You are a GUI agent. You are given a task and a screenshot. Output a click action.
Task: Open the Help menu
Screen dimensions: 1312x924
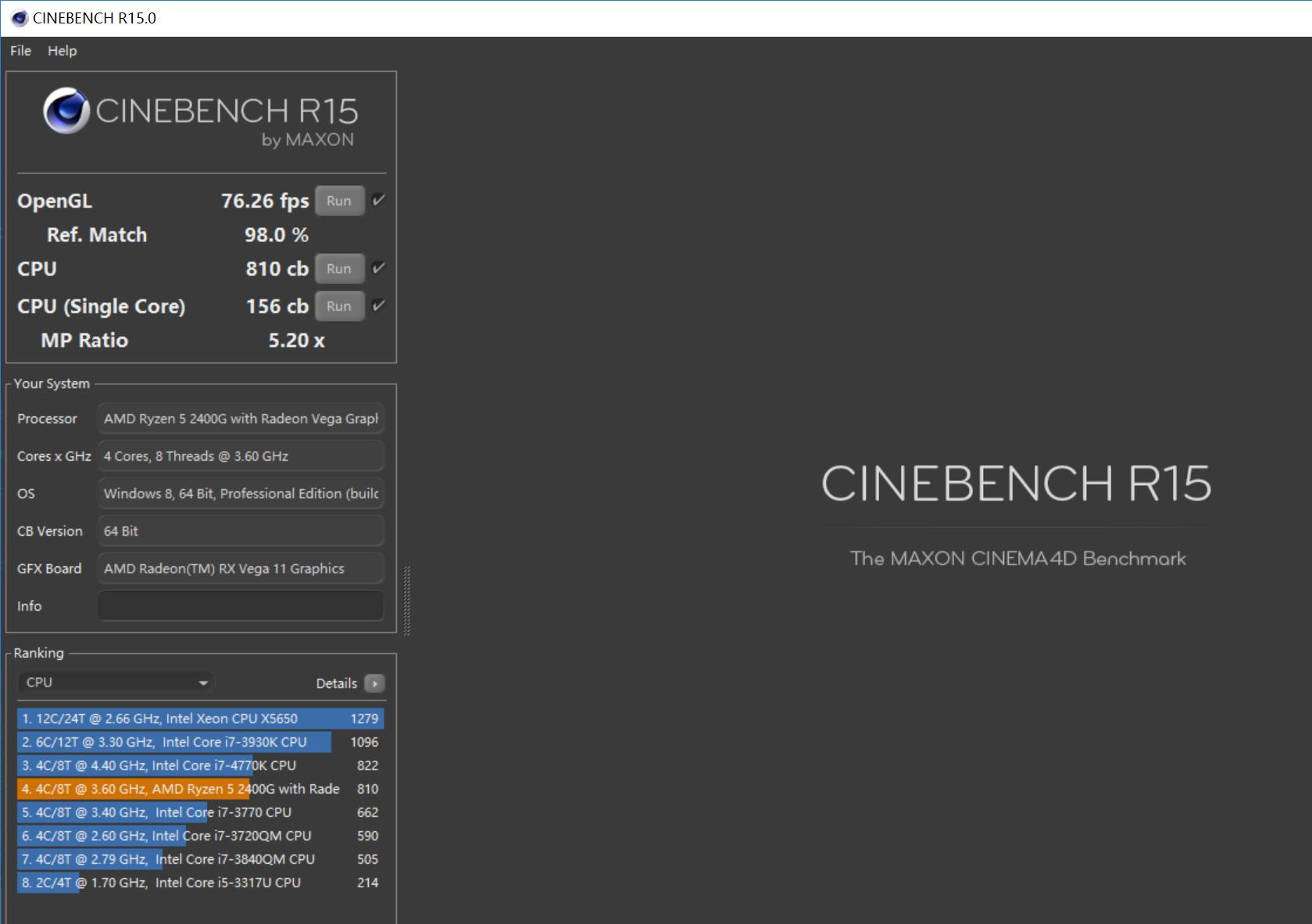[x=63, y=51]
